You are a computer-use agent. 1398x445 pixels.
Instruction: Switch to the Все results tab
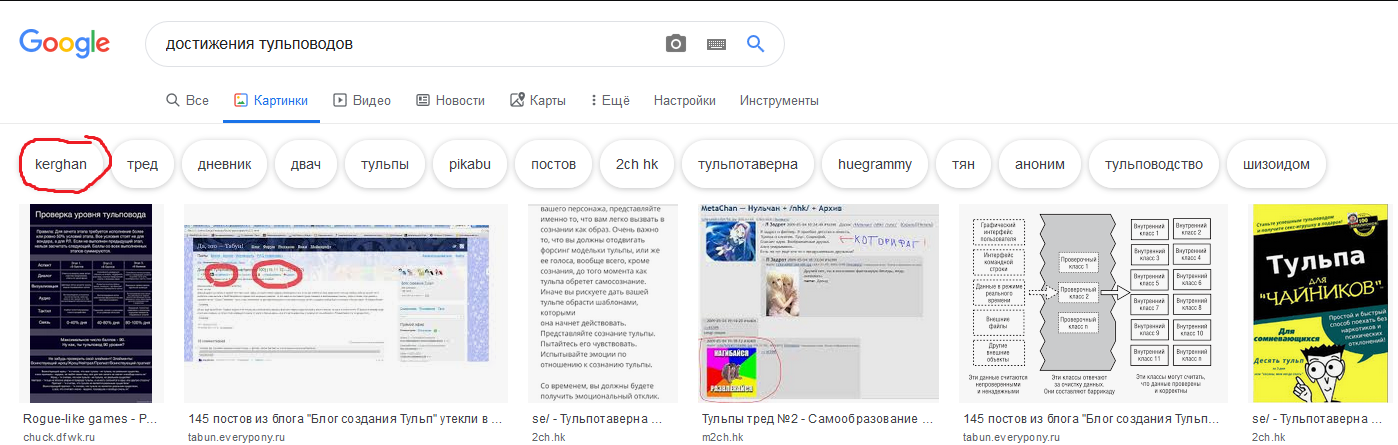coord(187,100)
